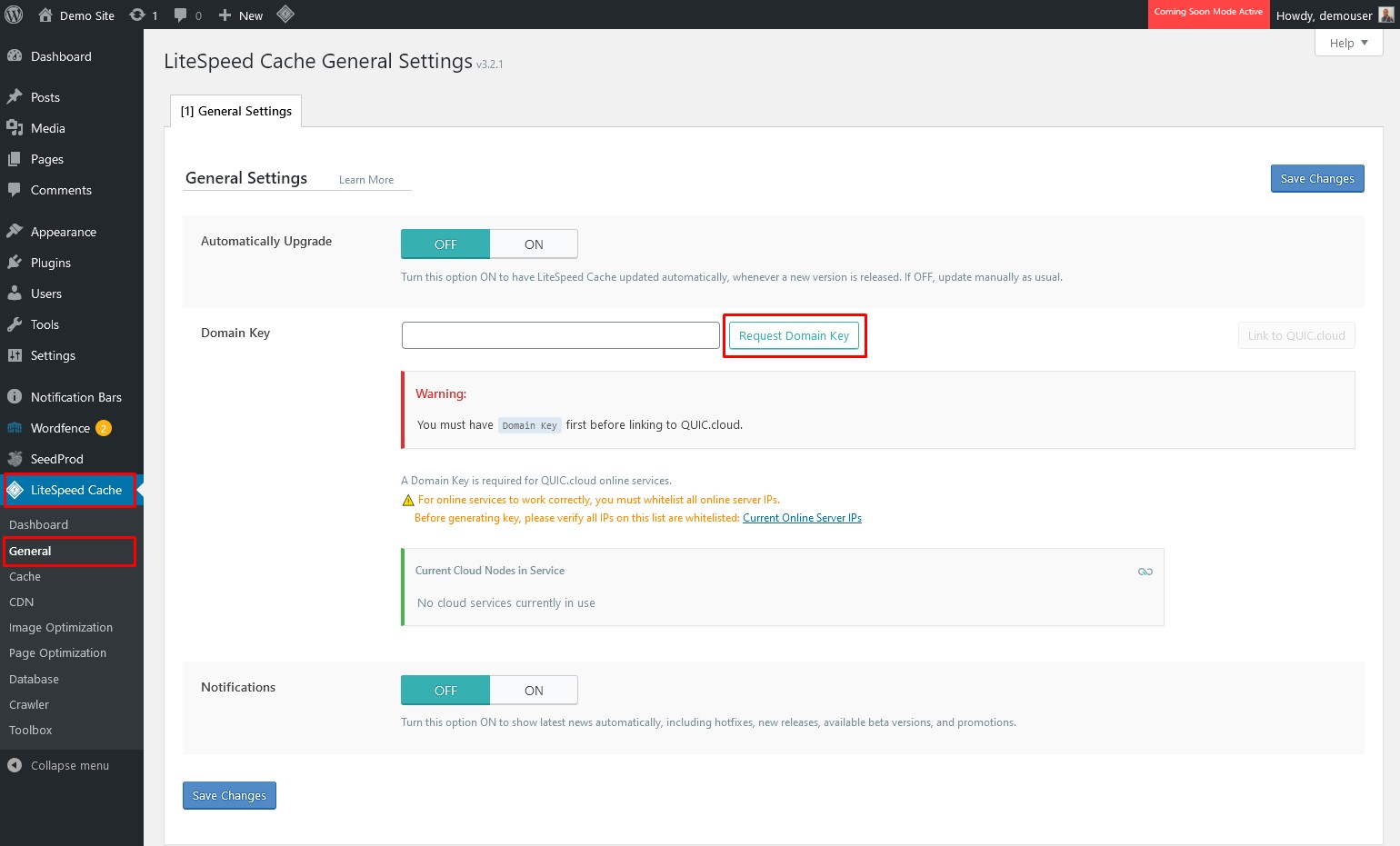Open Page Optimization submenu item
The width and height of the screenshot is (1400, 846).
coord(58,652)
